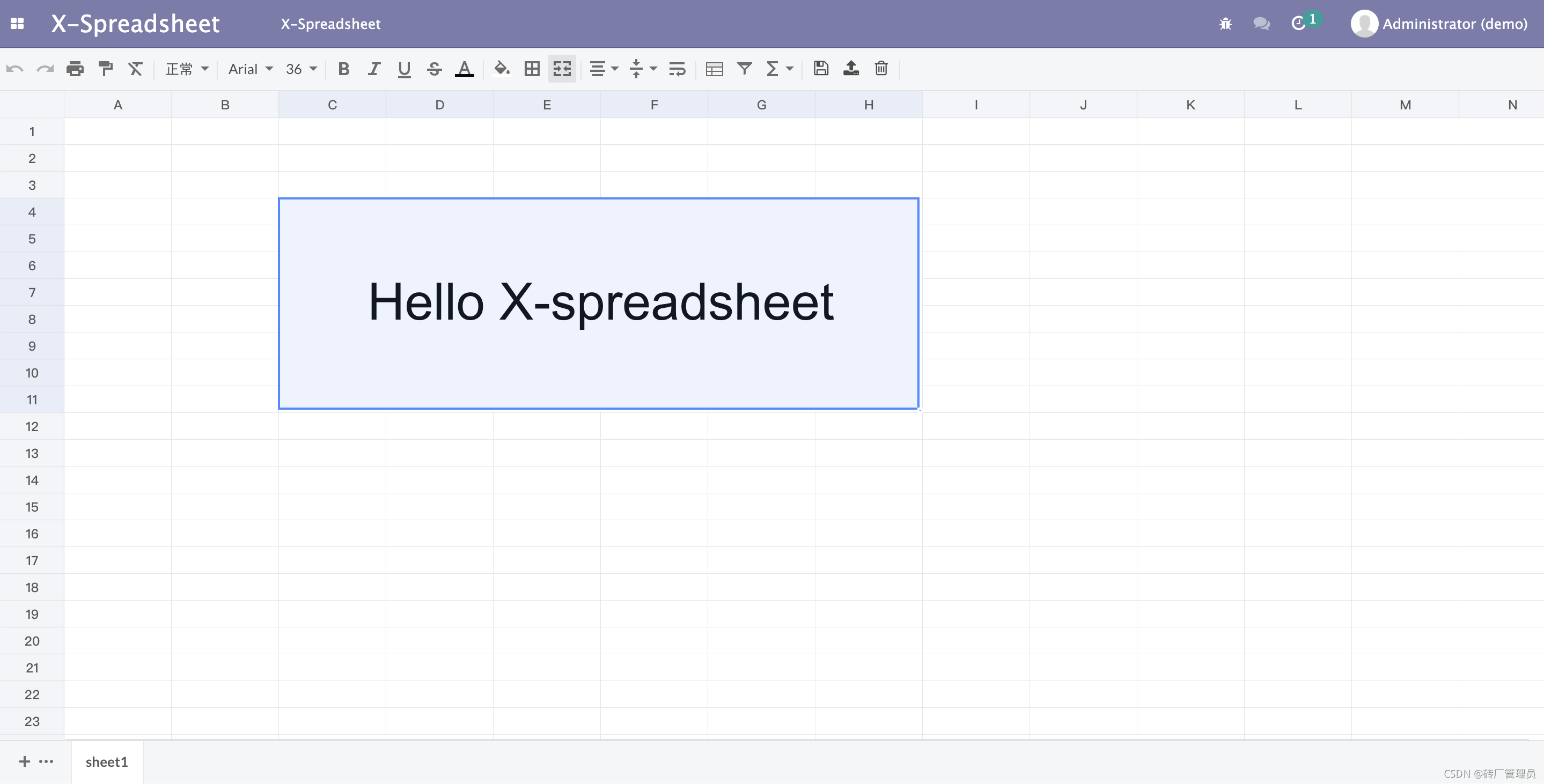Click the trash delete icon
The width and height of the screenshot is (1544, 784).
pyautogui.click(x=881, y=68)
